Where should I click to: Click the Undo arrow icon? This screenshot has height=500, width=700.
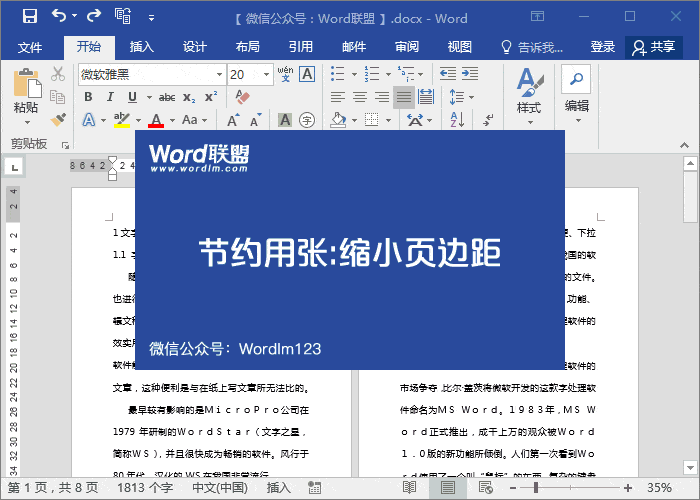coord(59,16)
